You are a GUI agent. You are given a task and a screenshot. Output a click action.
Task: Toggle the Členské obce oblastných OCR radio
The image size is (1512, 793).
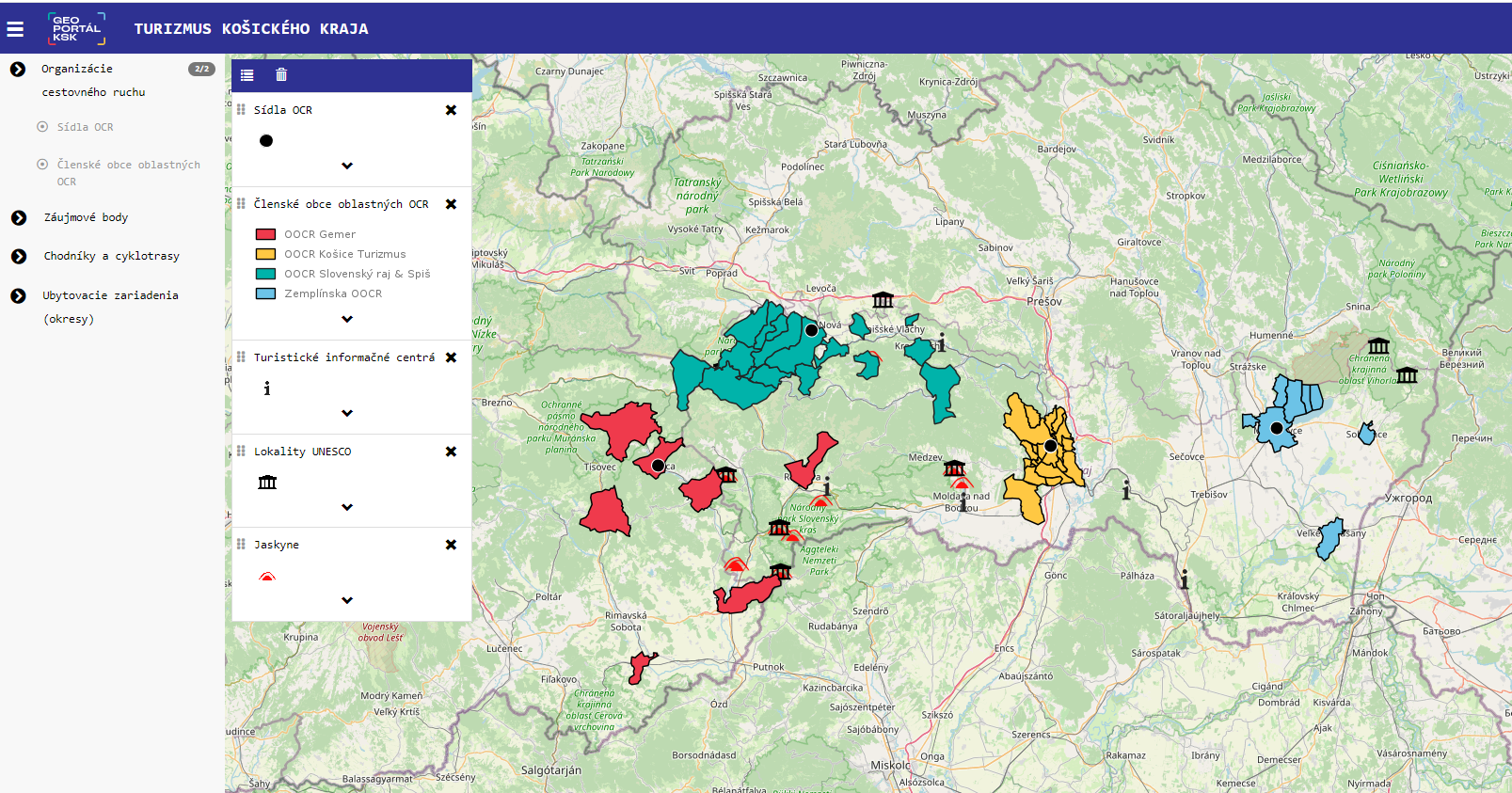pos(42,164)
